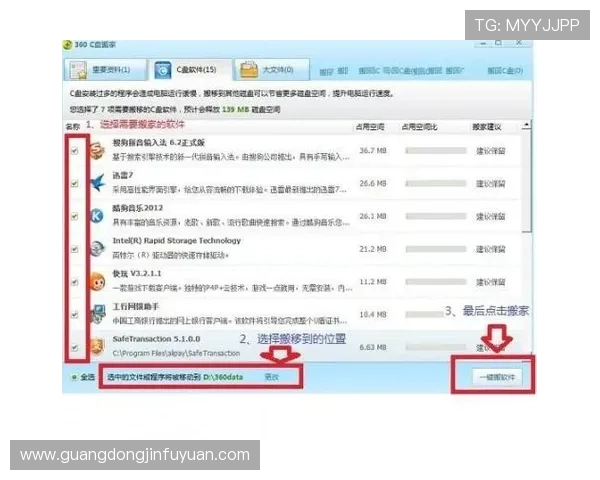Image resolution: width=600 pixels, height=480 pixels.
Task: Click 建议保留 suggestion for 酷狗音乐2012
Action: (x=490, y=217)
